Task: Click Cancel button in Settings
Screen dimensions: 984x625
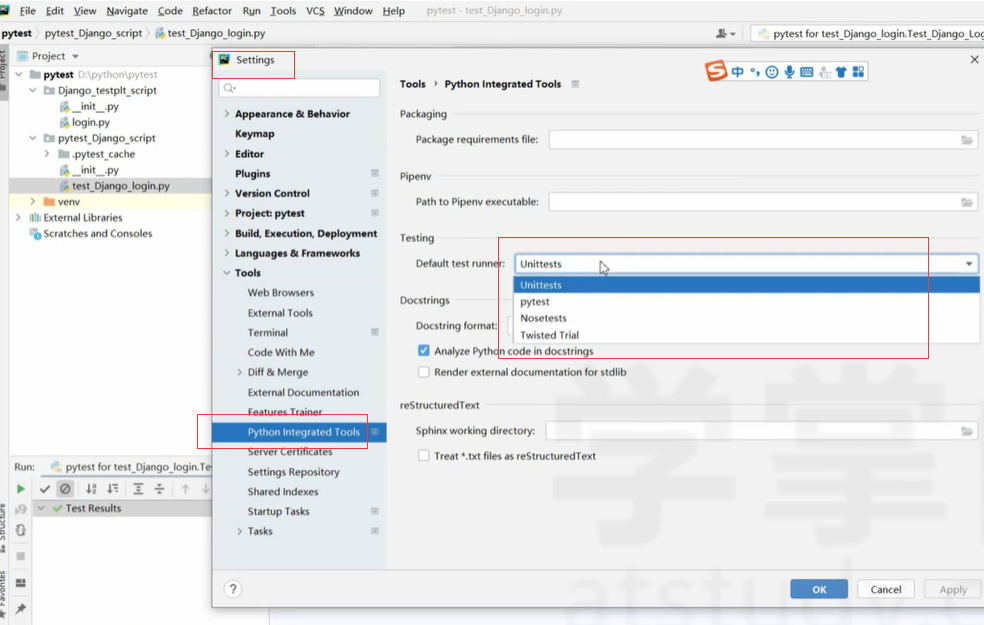Action: pos(885,589)
